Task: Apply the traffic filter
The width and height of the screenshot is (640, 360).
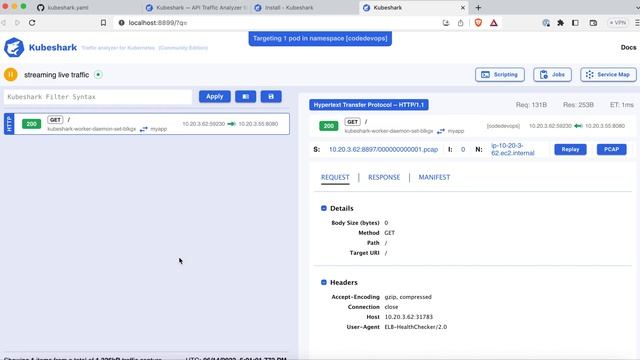Action: (x=215, y=97)
